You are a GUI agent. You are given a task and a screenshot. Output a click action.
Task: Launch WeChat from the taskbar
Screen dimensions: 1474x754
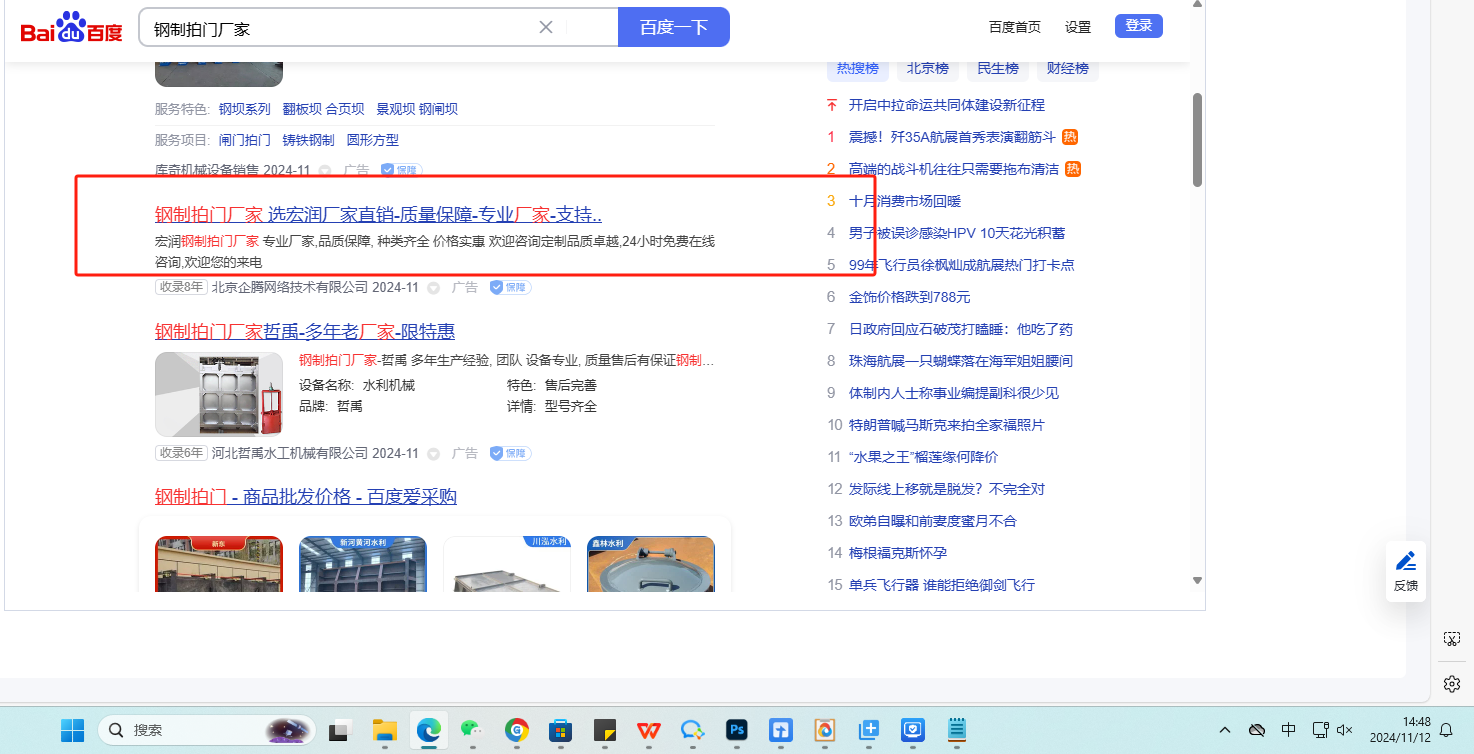472,730
